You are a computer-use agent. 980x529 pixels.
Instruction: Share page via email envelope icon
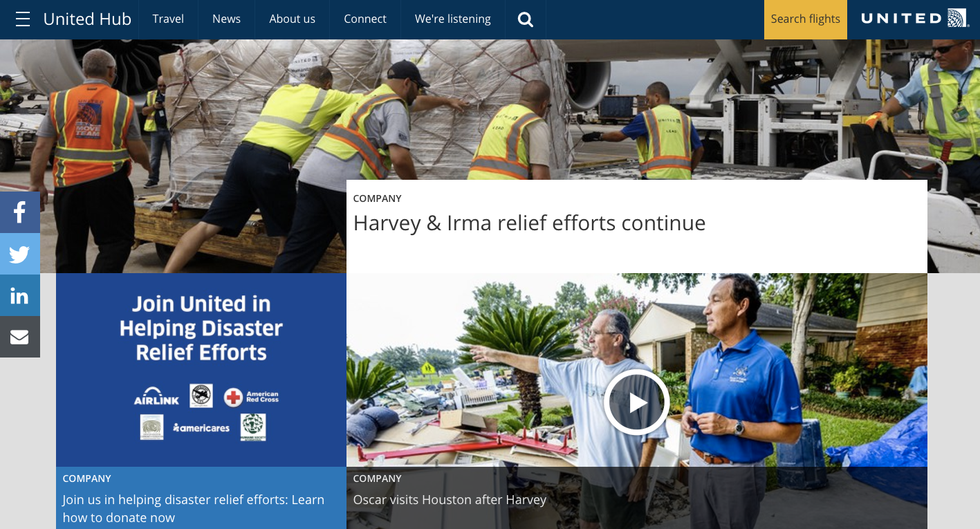point(19,337)
